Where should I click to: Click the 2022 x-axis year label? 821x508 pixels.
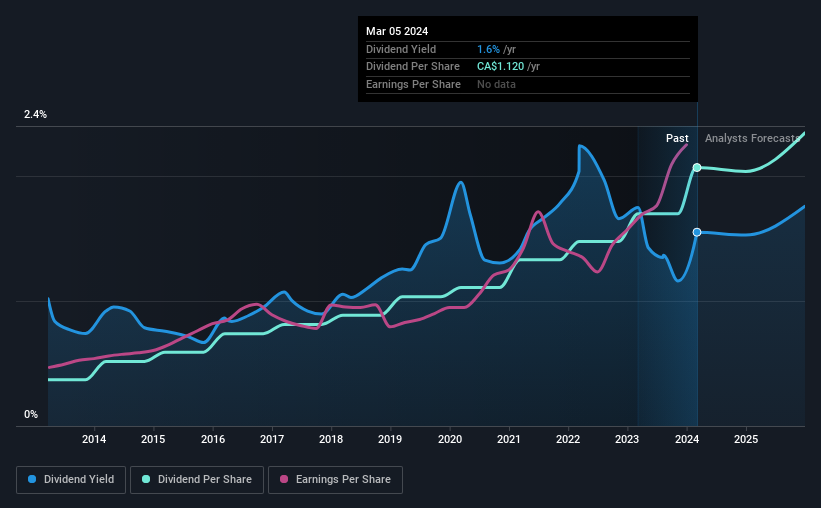point(568,439)
